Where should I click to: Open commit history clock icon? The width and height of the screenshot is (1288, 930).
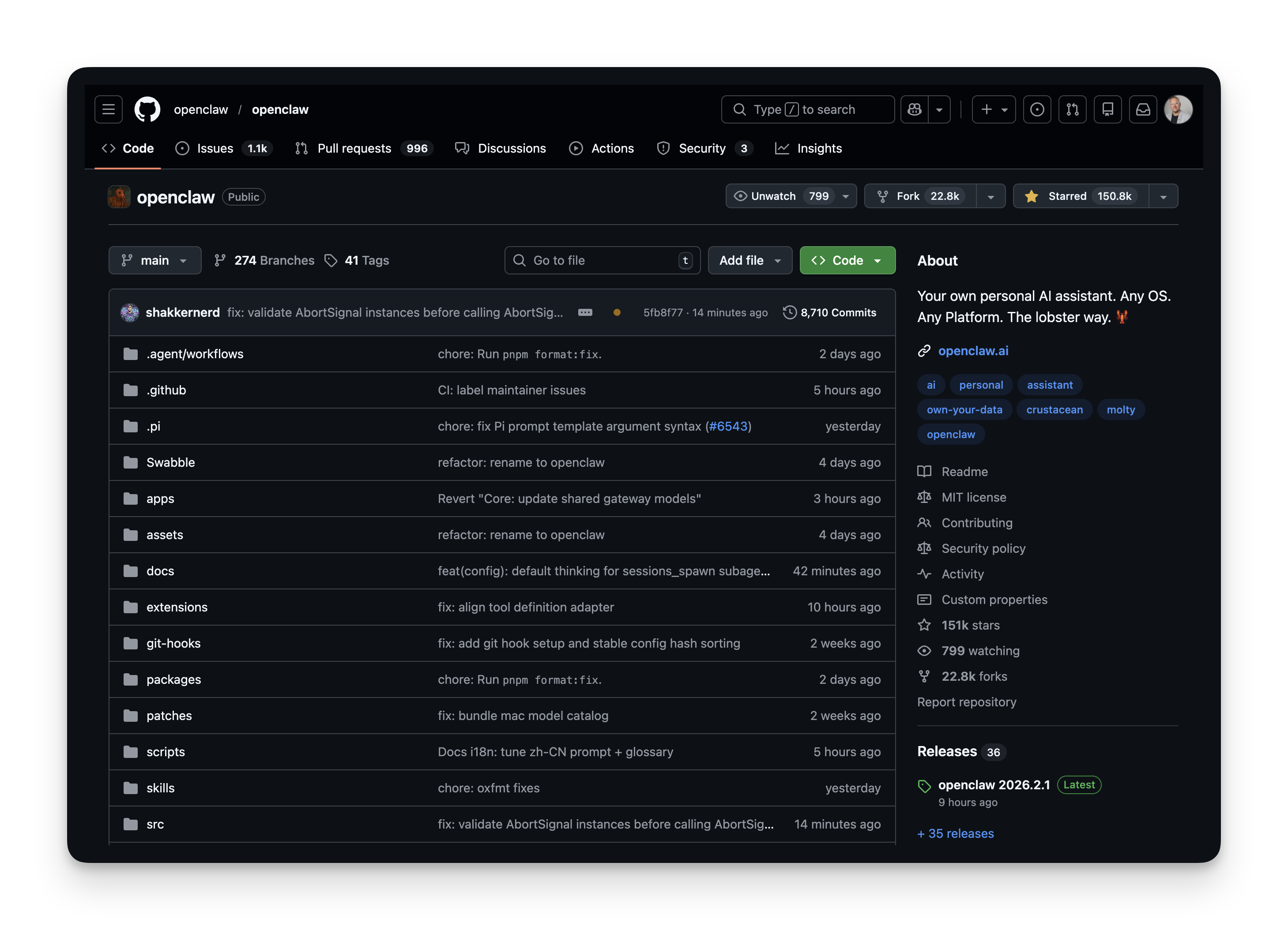tap(789, 312)
